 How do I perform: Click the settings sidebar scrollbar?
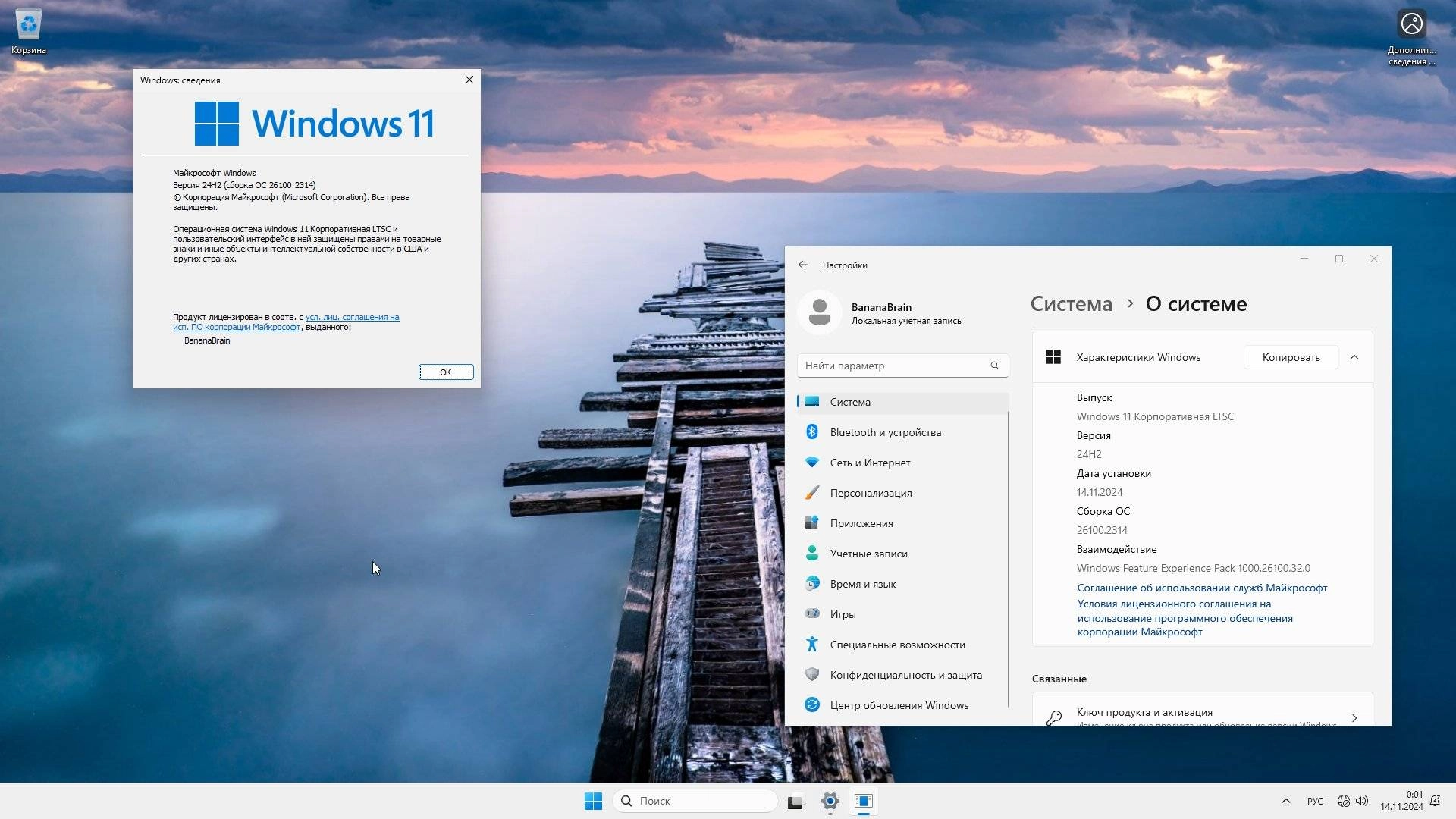1008,560
